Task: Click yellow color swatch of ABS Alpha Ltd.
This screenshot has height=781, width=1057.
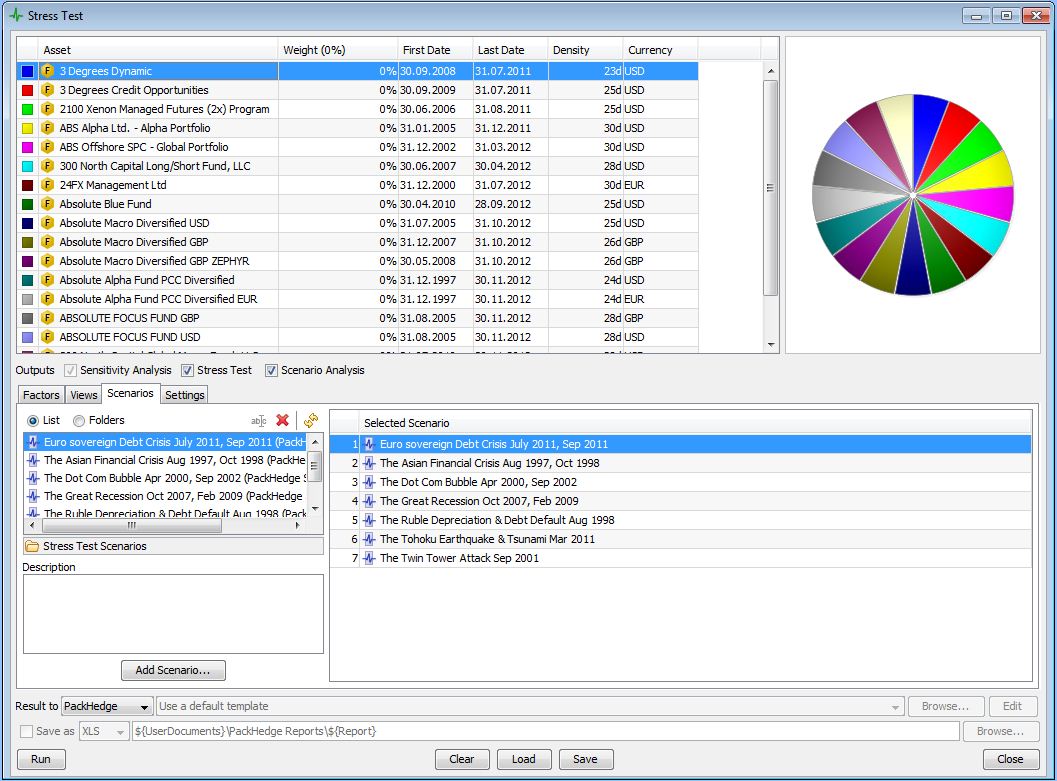Action: coord(28,127)
